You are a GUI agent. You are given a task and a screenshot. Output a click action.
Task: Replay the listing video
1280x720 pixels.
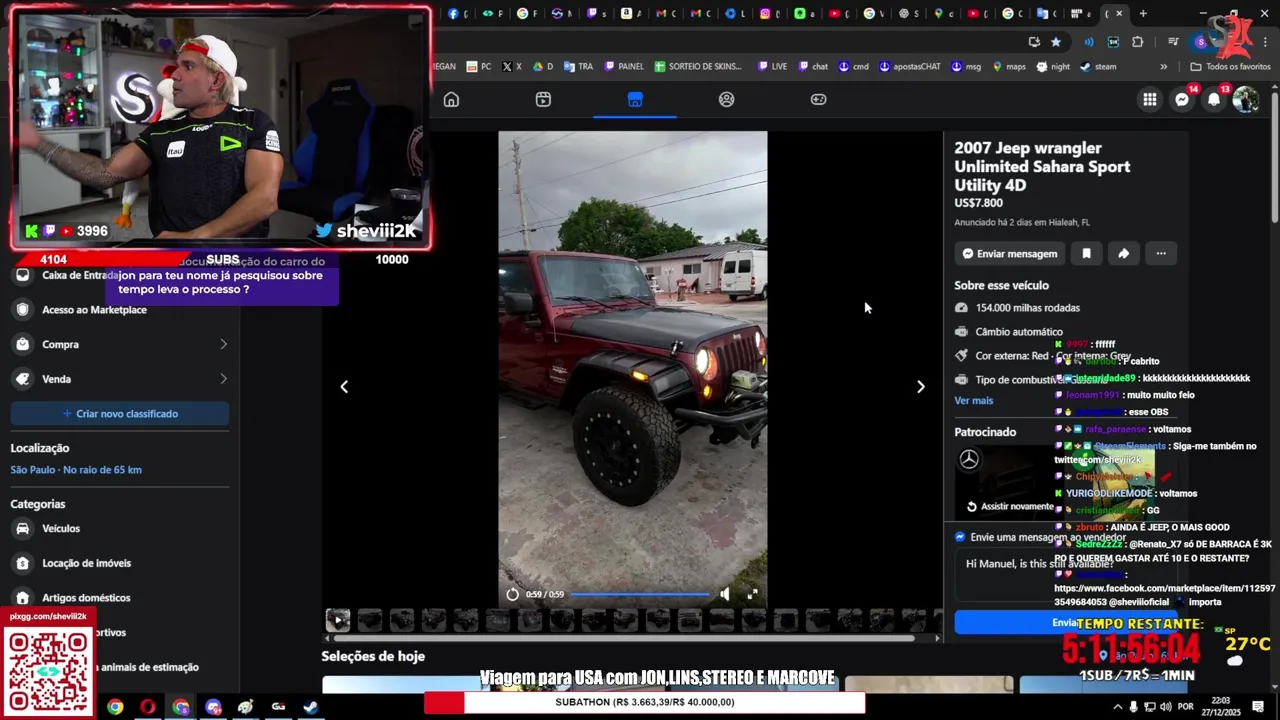pos(513,594)
